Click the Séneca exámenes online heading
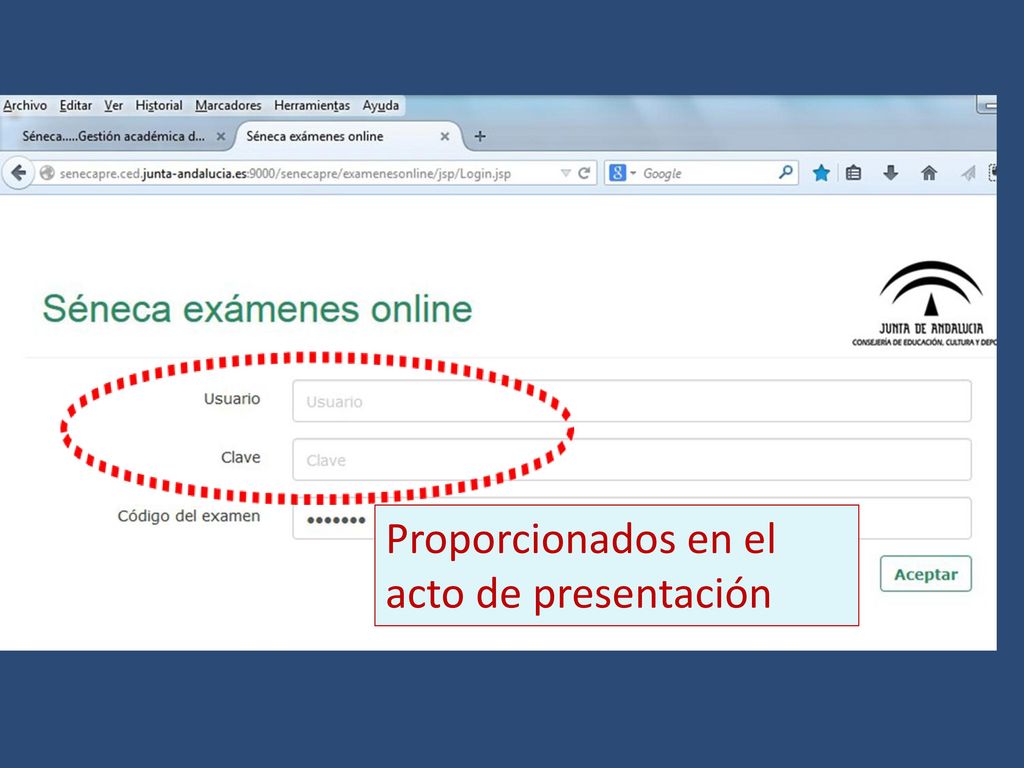 coord(257,309)
